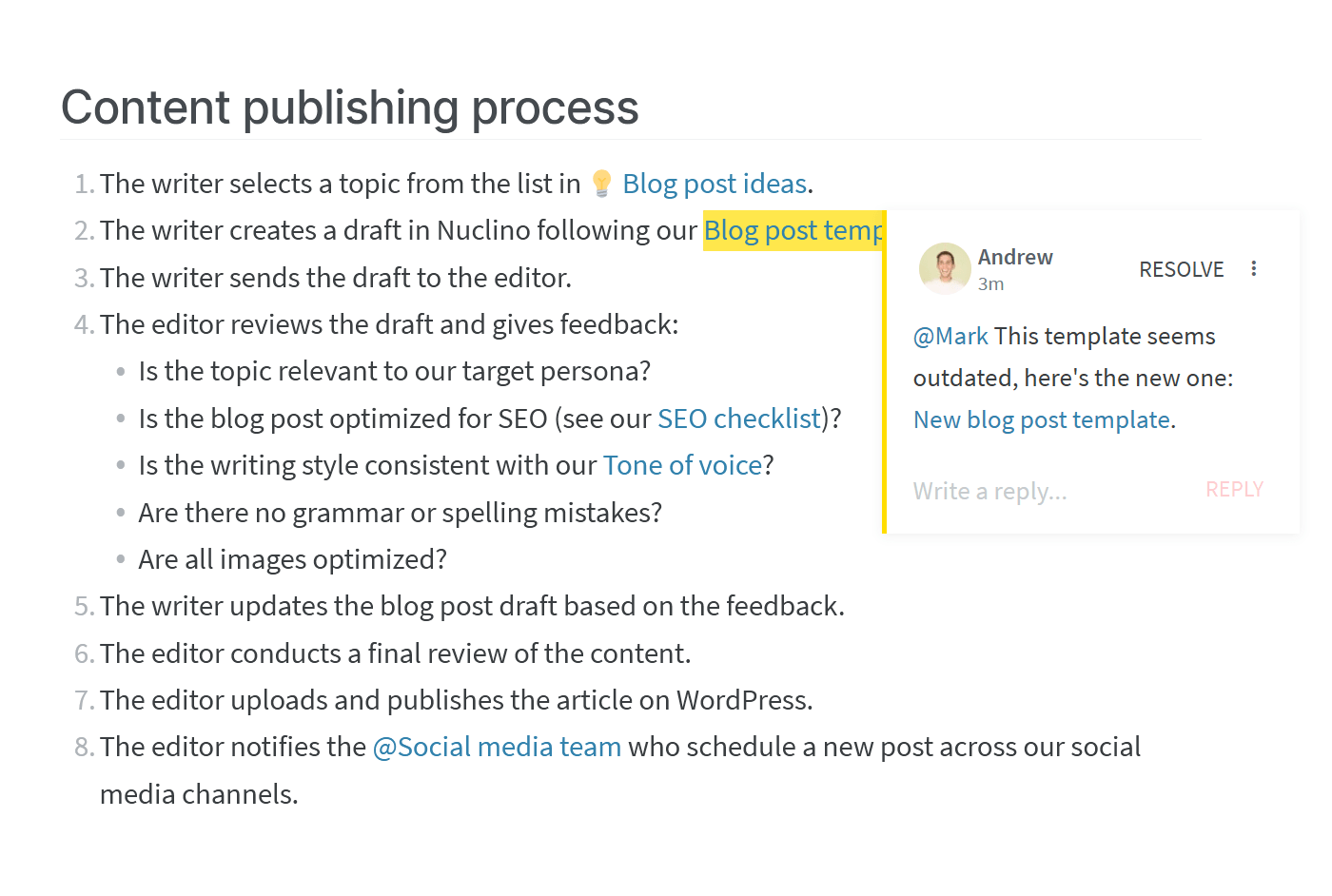This screenshot has width=1332, height=896.
Task: Resolve Andrew's comment thread
Action: tap(1181, 270)
